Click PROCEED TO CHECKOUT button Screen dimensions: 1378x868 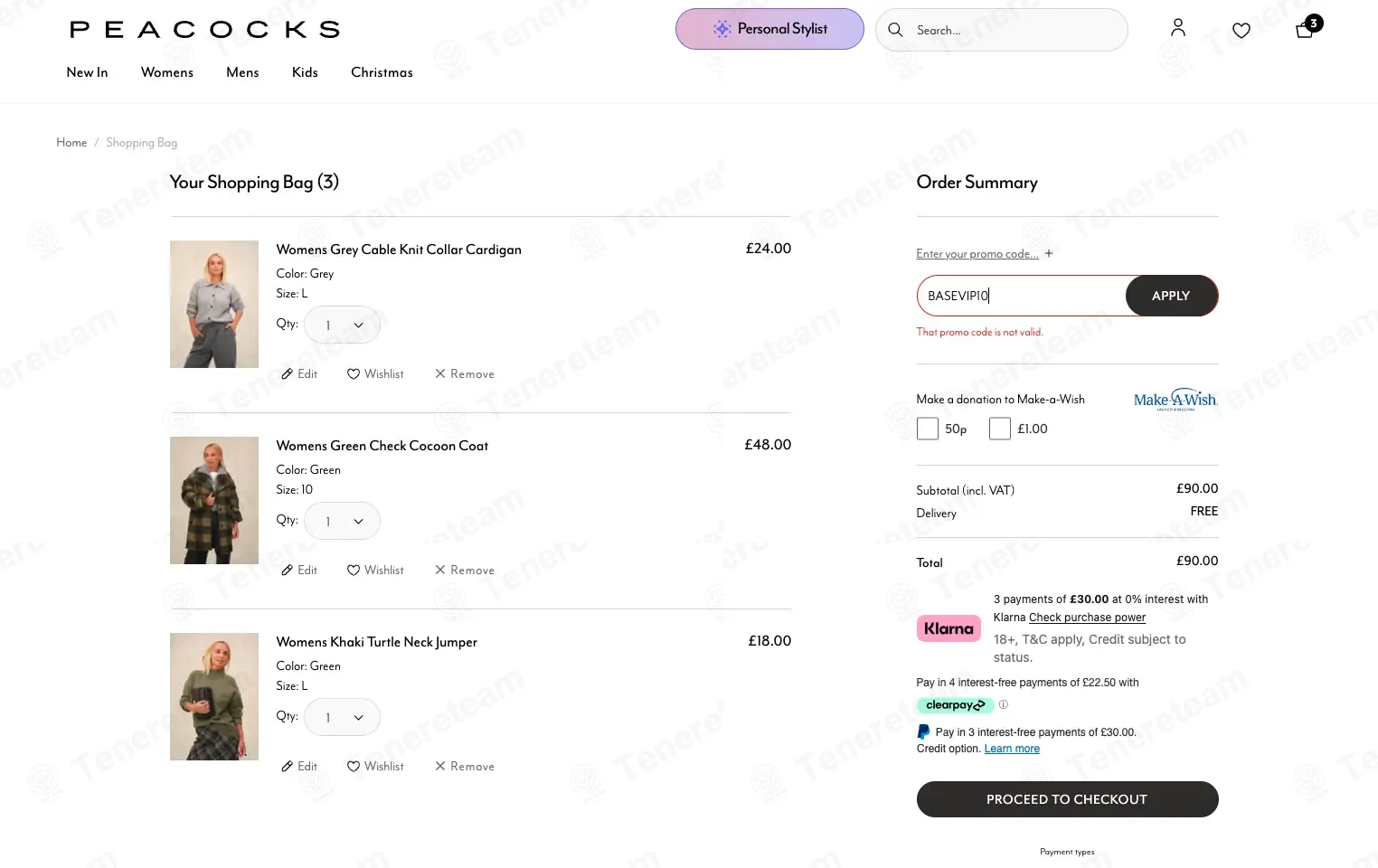[x=1067, y=799]
